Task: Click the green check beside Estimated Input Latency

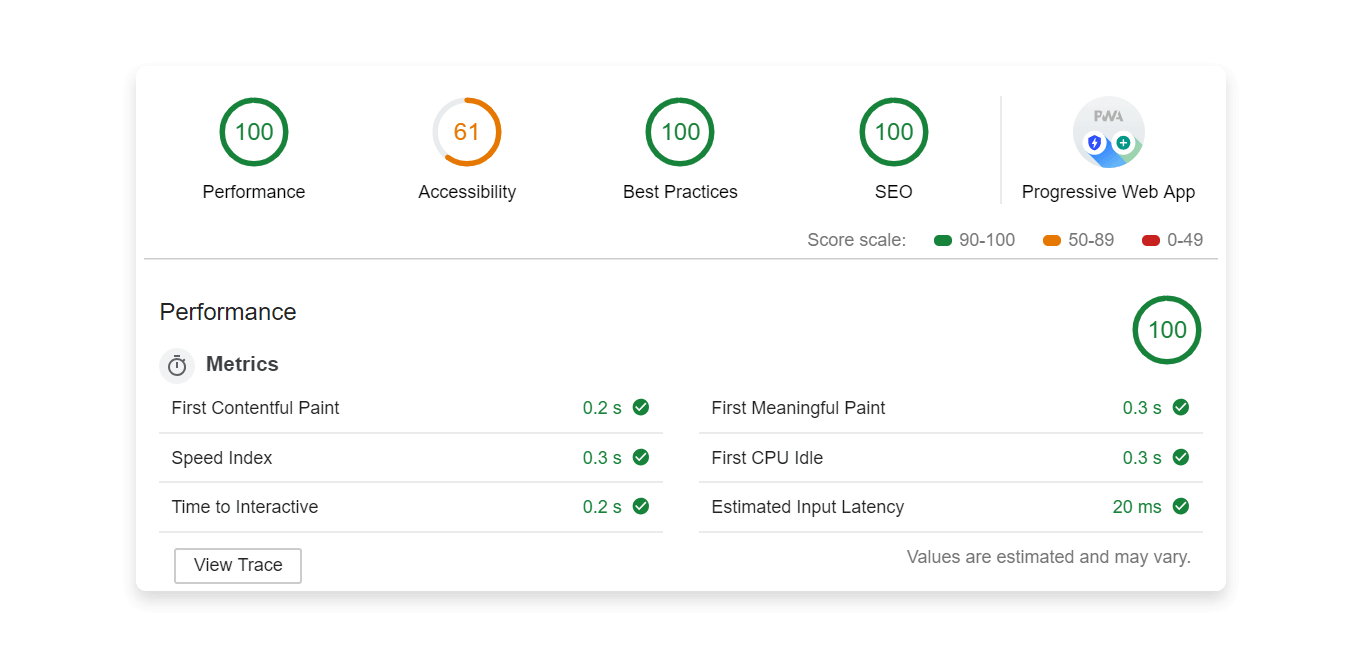Action: pos(1180,506)
